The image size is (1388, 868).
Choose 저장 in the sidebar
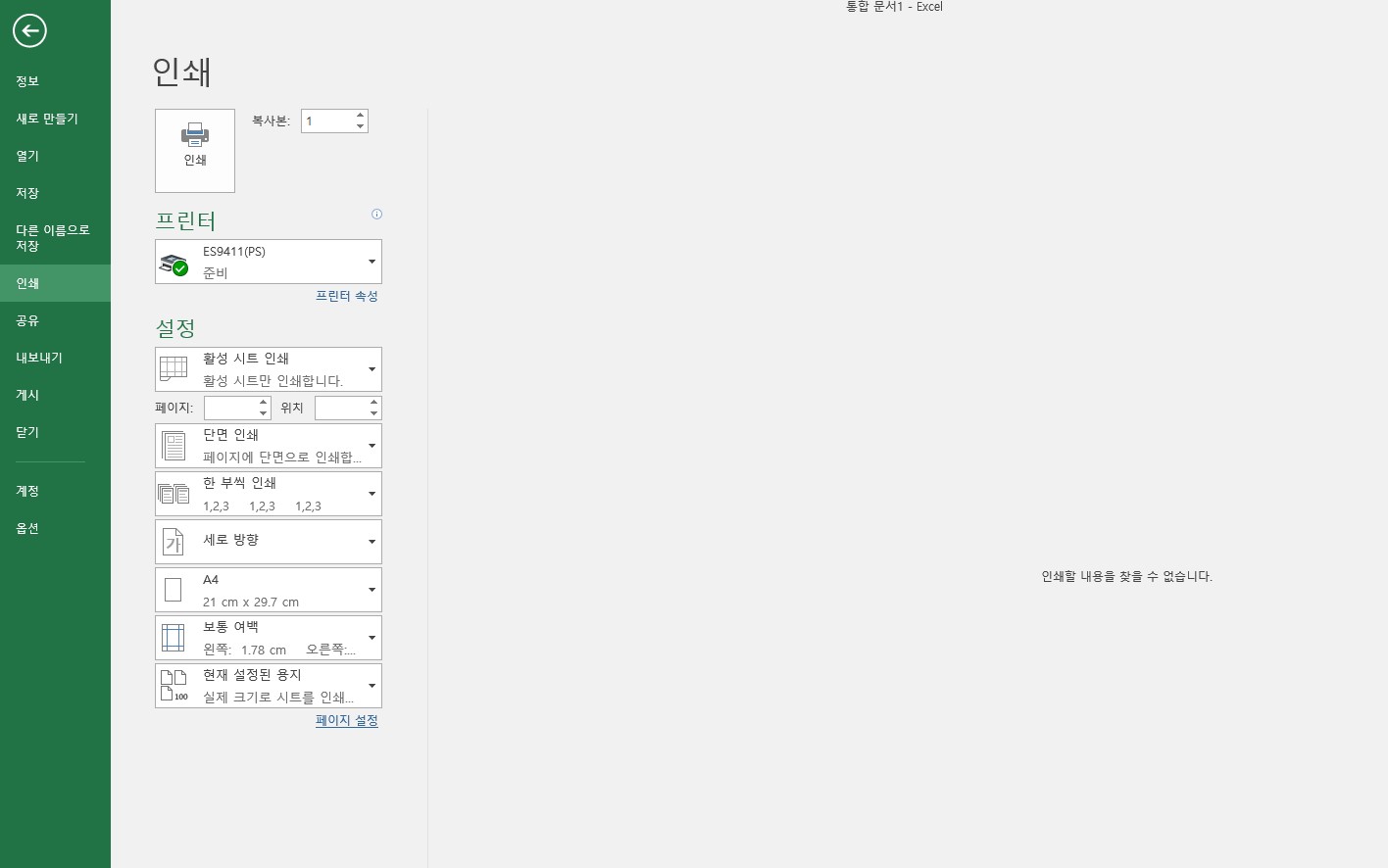(x=55, y=193)
